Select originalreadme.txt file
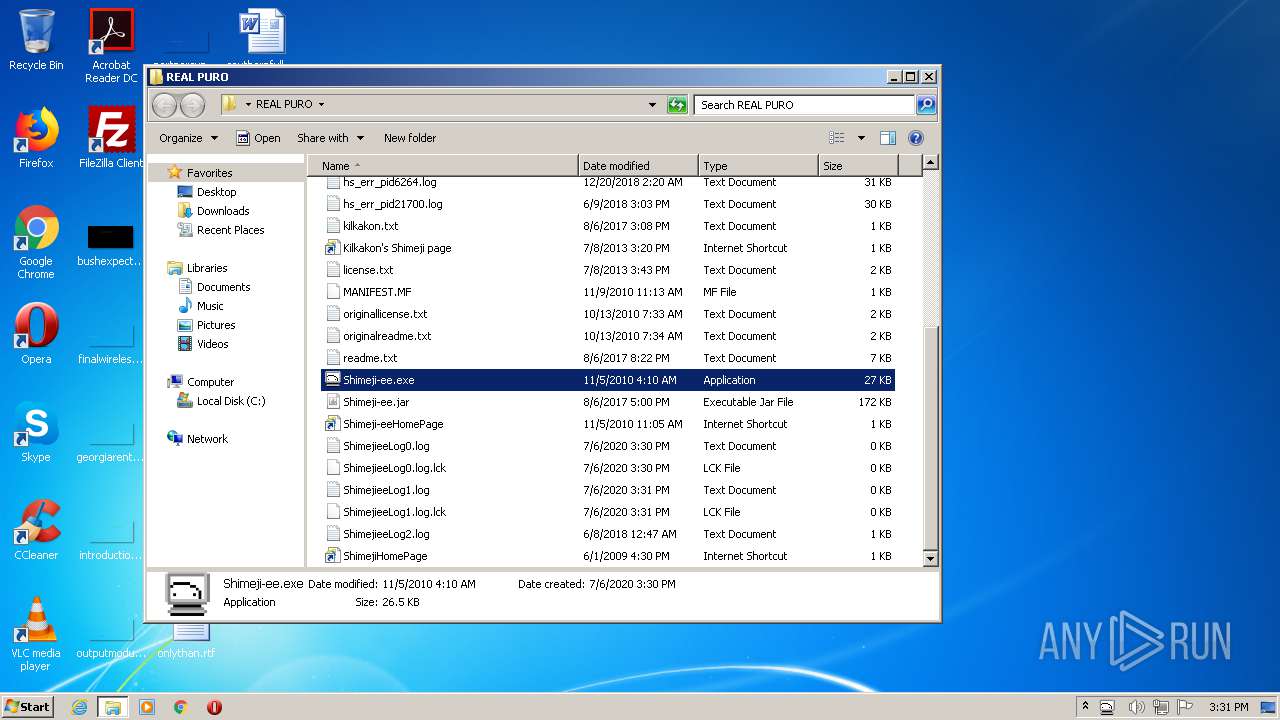Screen dimensions: 1280x720 [387, 336]
